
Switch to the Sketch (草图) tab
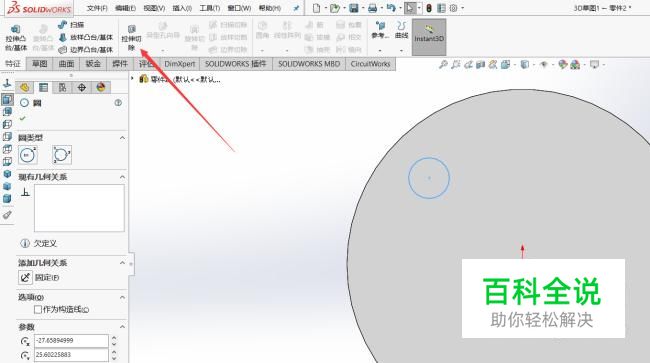pyautogui.click(x=40, y=64)
